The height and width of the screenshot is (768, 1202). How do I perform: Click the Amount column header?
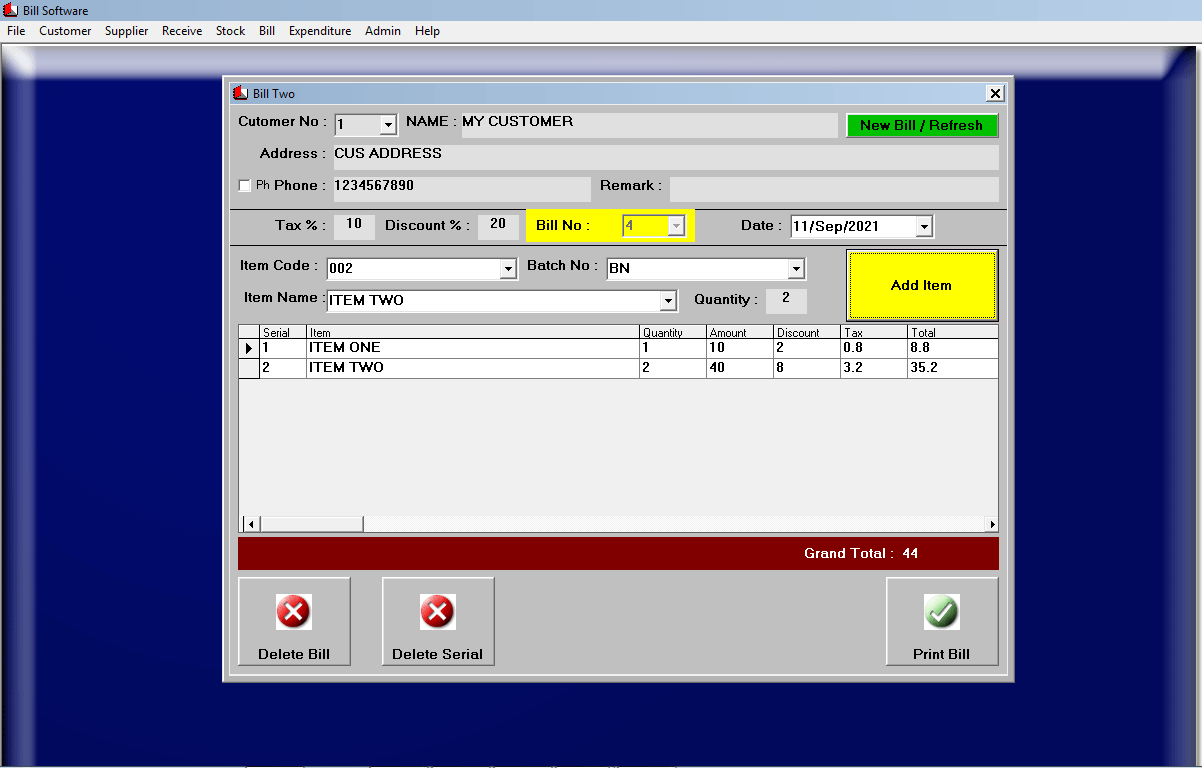click(740, 332)
